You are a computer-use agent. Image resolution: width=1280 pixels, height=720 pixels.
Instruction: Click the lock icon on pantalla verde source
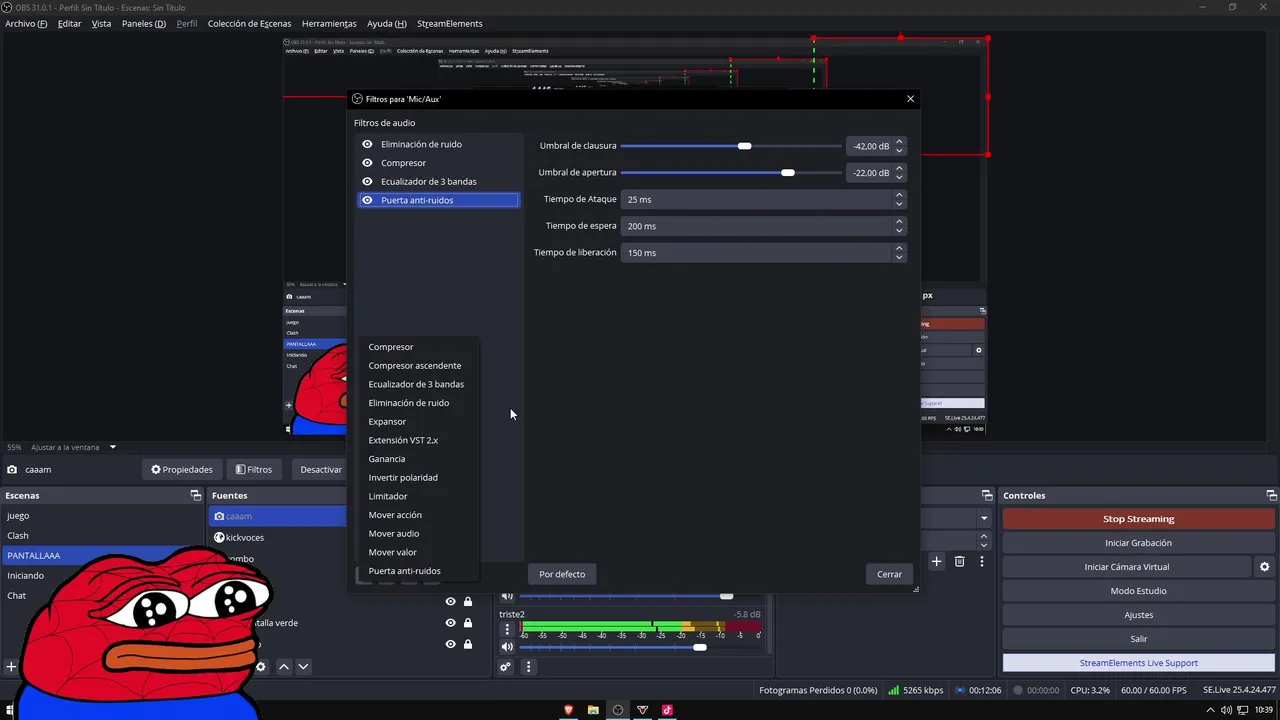click(467, 623)
